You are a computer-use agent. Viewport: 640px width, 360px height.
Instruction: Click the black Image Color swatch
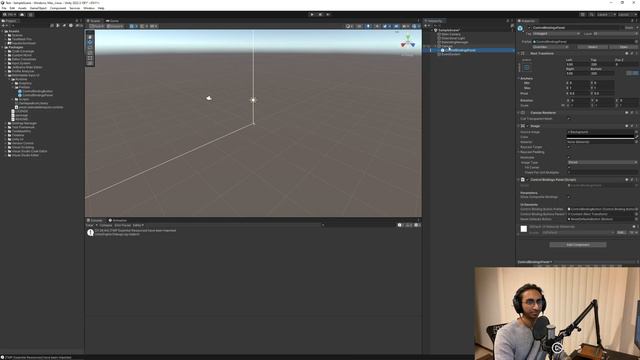click(600, 137)
